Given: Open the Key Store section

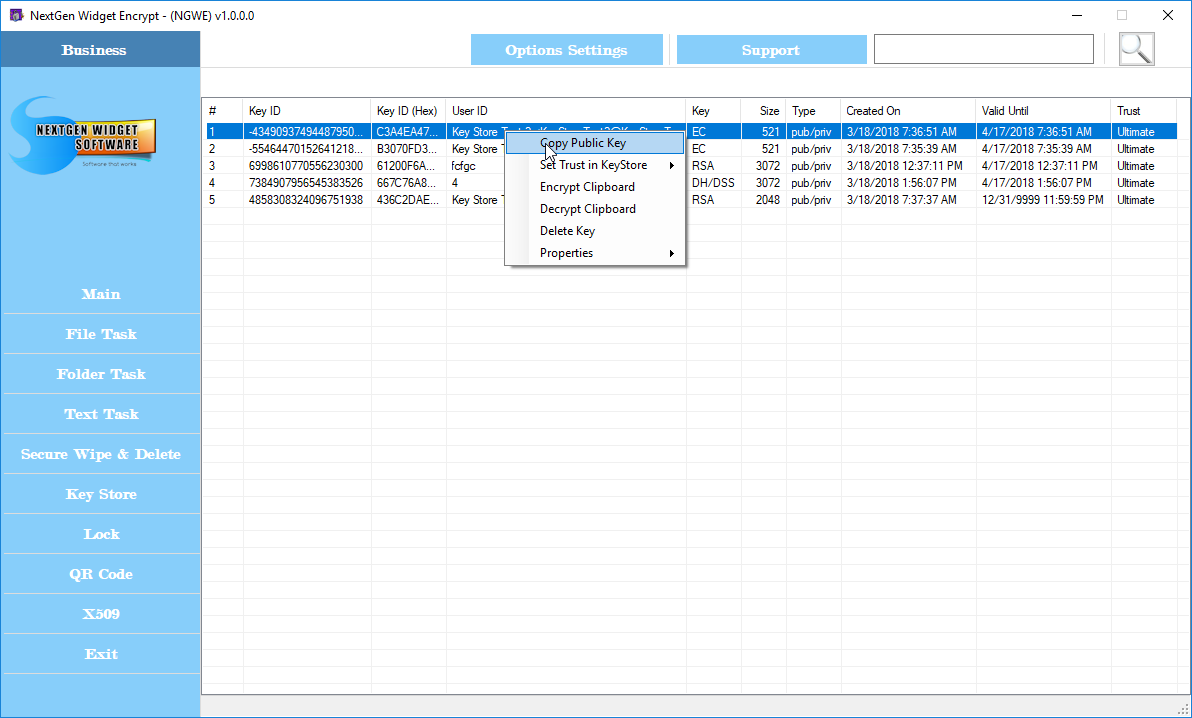Looking at the screenshot, I should coord(101,494).
